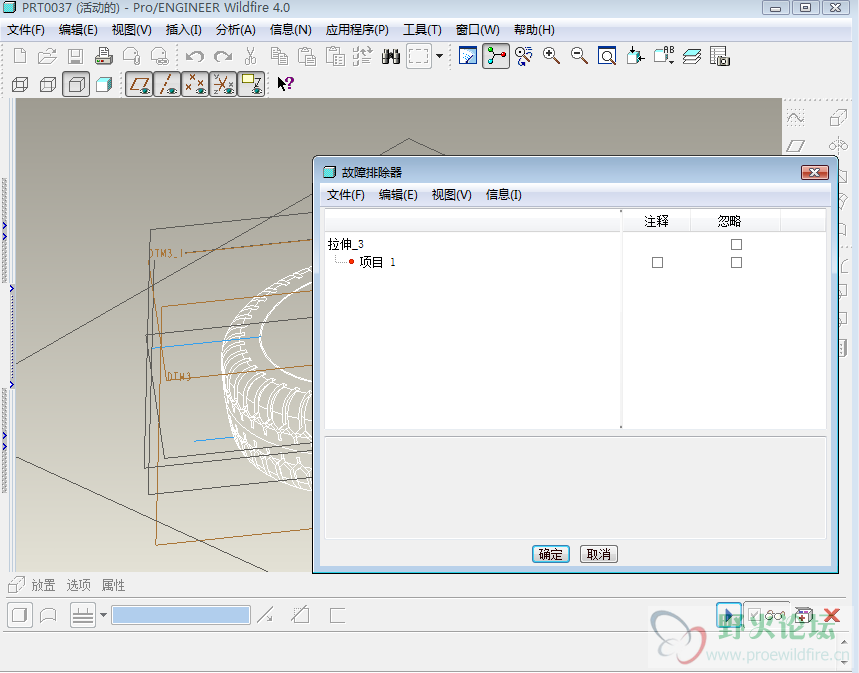Open the 视图(V) main menu
This screenshot has height=673, width=859.
point(132,30)
